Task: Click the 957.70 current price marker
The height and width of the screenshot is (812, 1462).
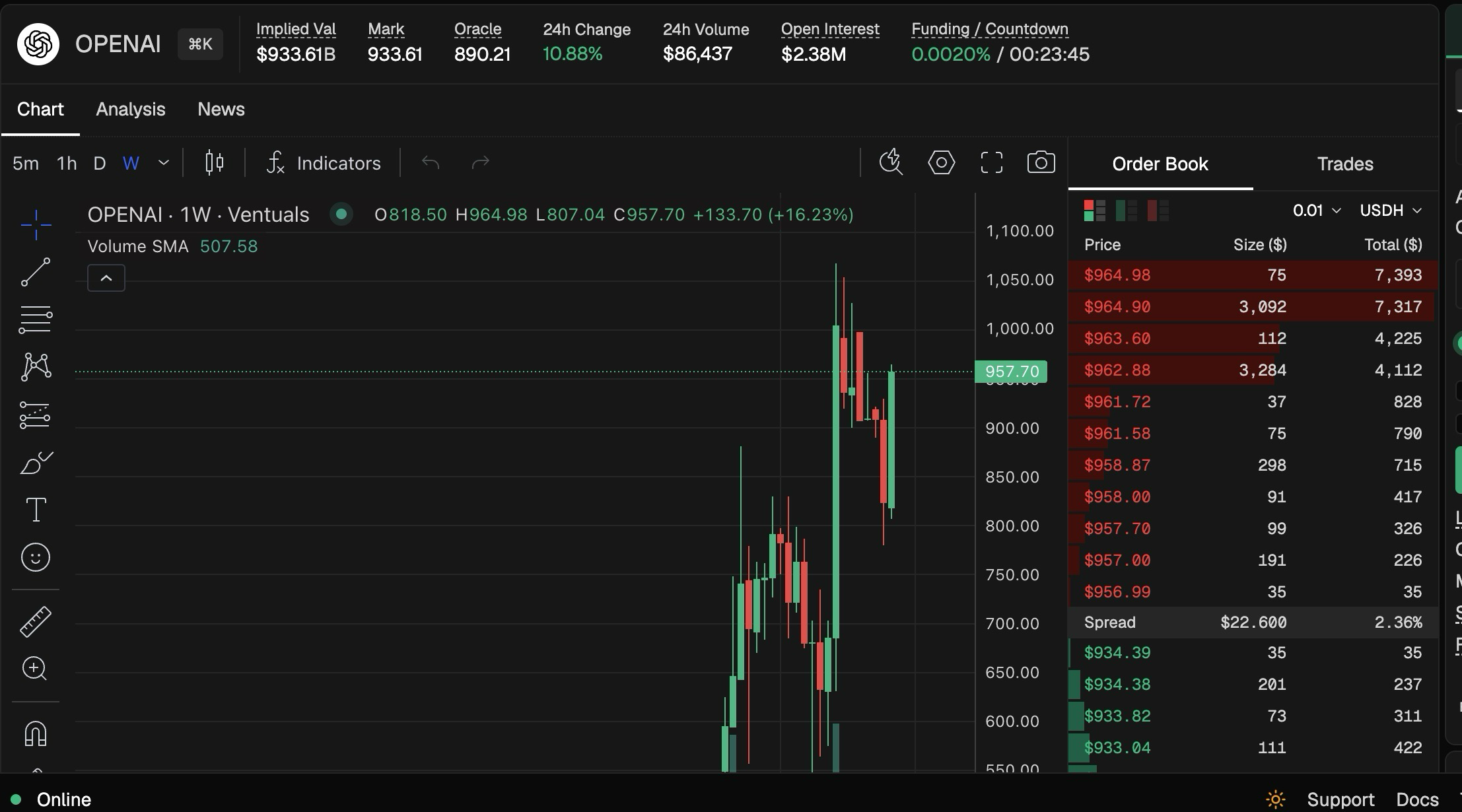Action: click(1011, 372)
